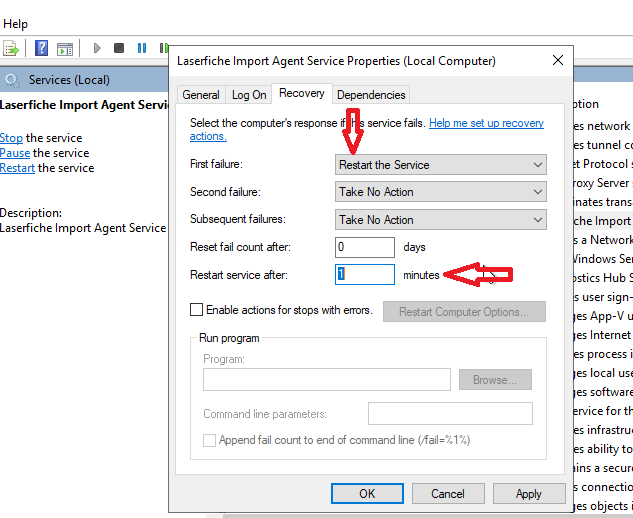Click the Start Service play icon

(x=97, y=48)
